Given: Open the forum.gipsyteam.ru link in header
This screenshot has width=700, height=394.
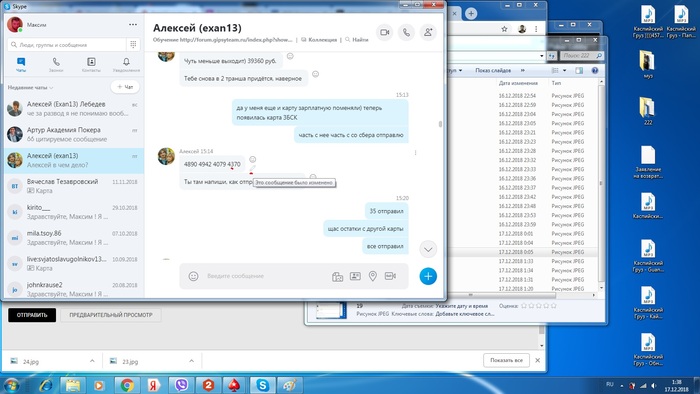Looking at the screenshot, I should 236,40.
